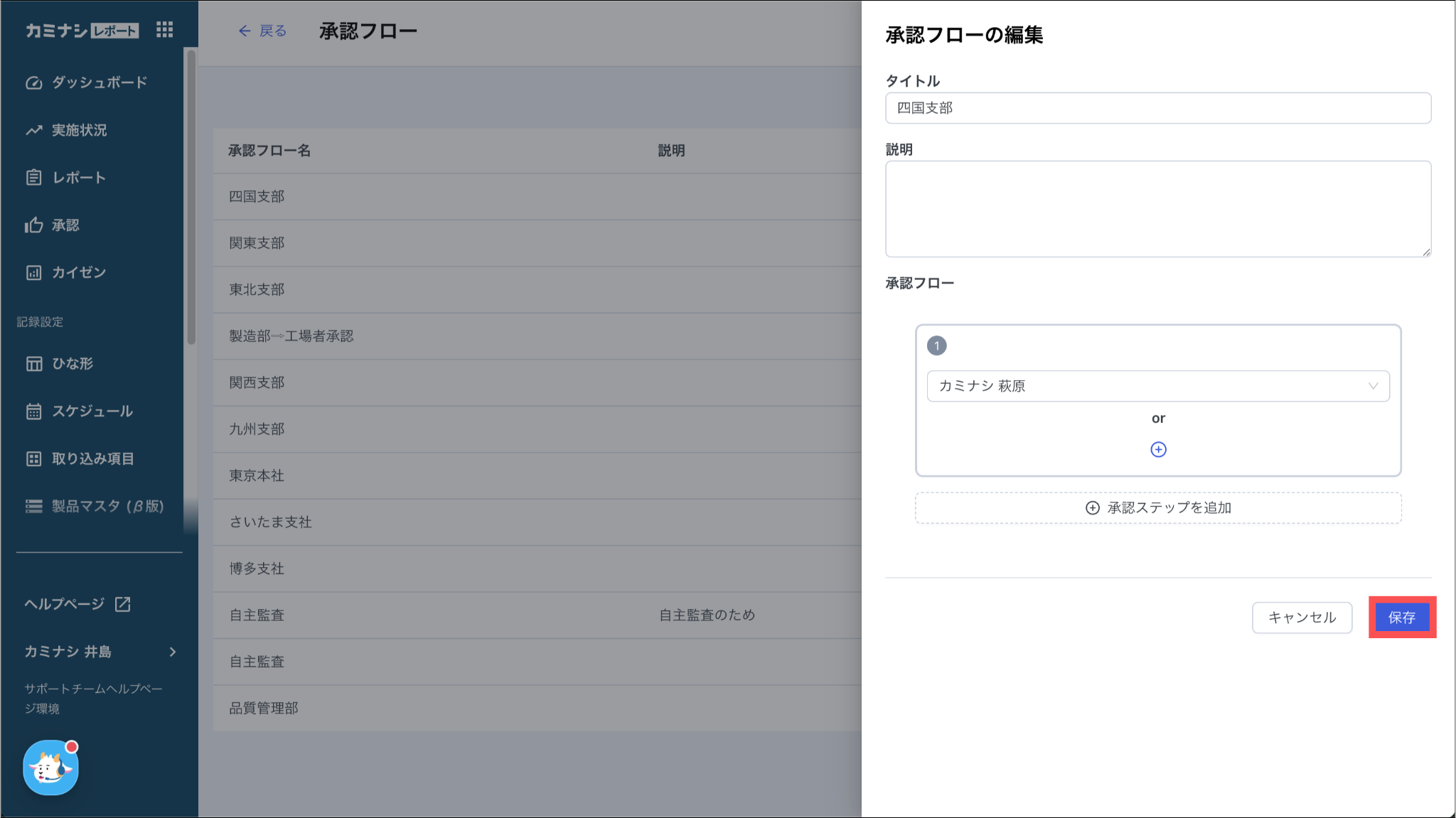This screenshot has height=818, width=1456.
Task: Click the Schedule calendar icon
Action: (x=33, y=411)
